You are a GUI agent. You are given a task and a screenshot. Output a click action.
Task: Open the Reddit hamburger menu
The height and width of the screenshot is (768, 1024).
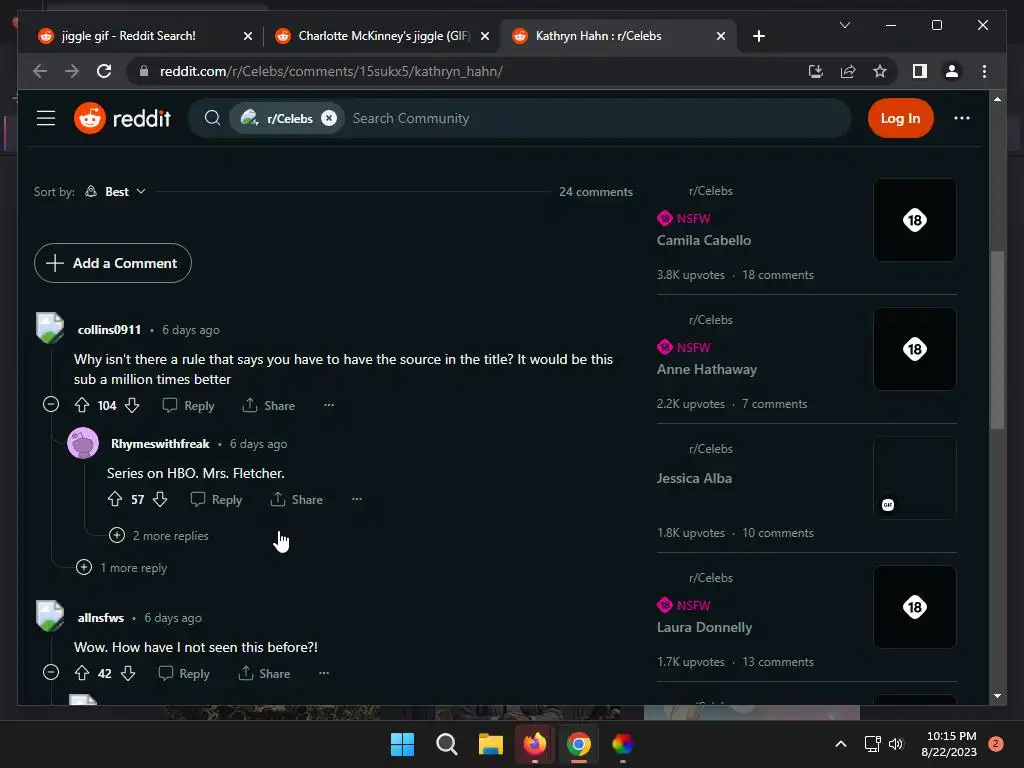(x=46, y=118)
